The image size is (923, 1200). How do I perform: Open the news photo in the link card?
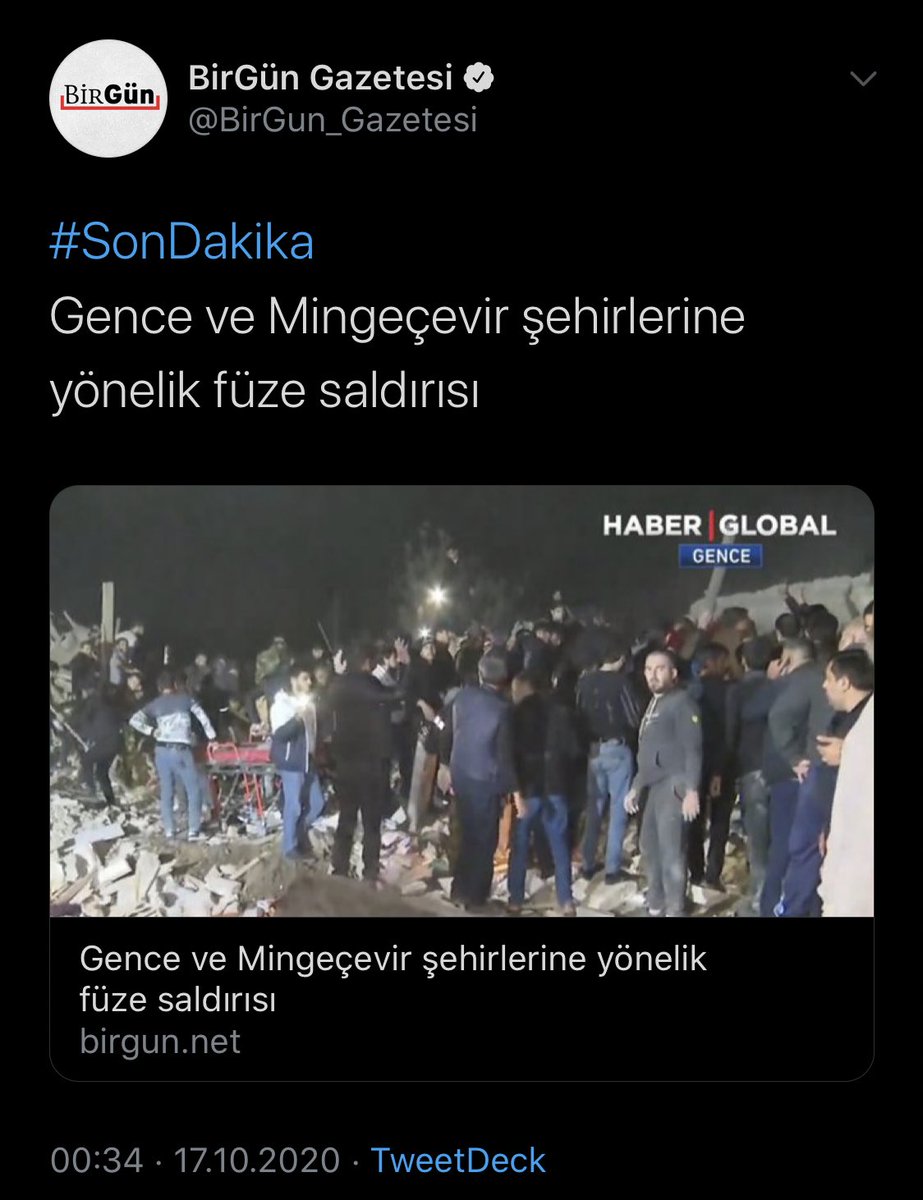[462, 701]
